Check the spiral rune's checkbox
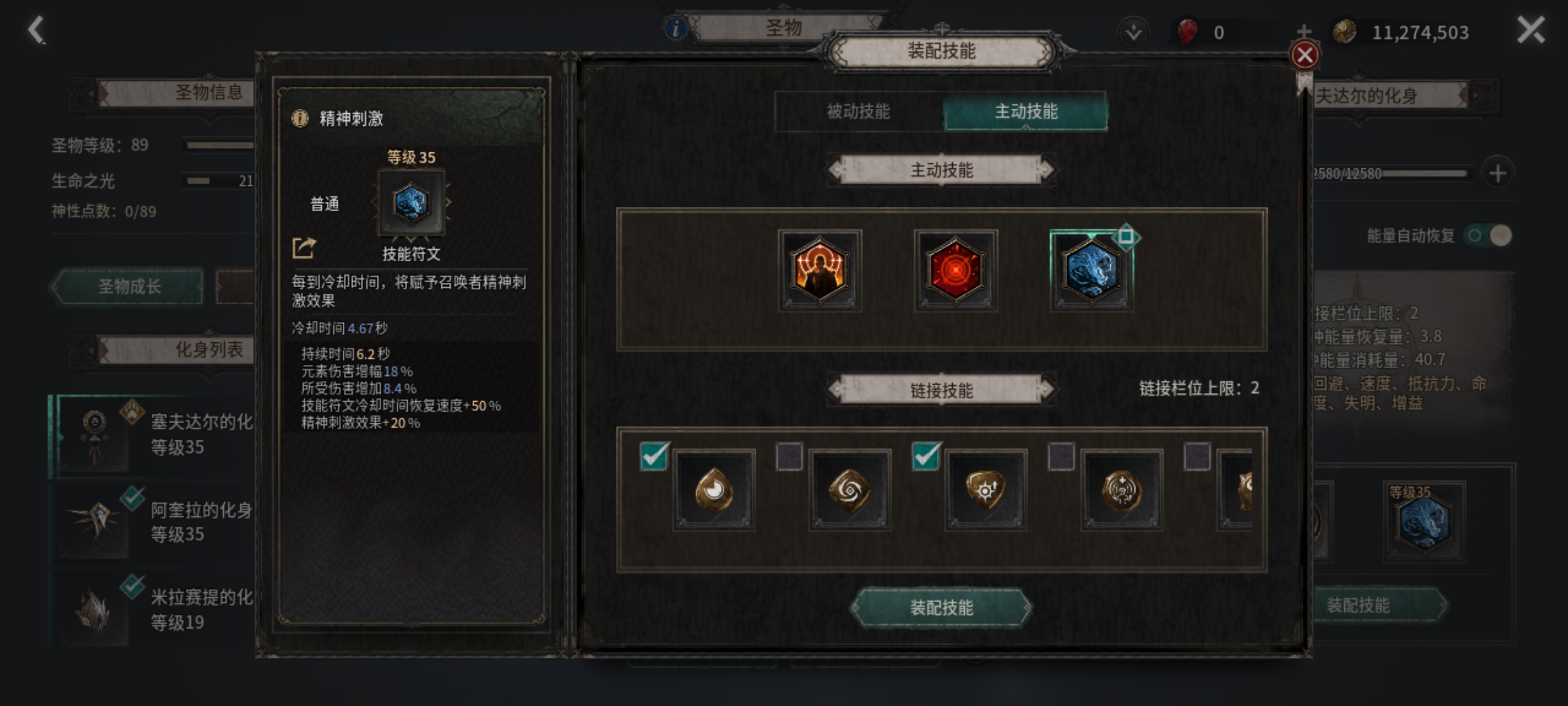1568x706 pixels. click(x=789, y=456)
